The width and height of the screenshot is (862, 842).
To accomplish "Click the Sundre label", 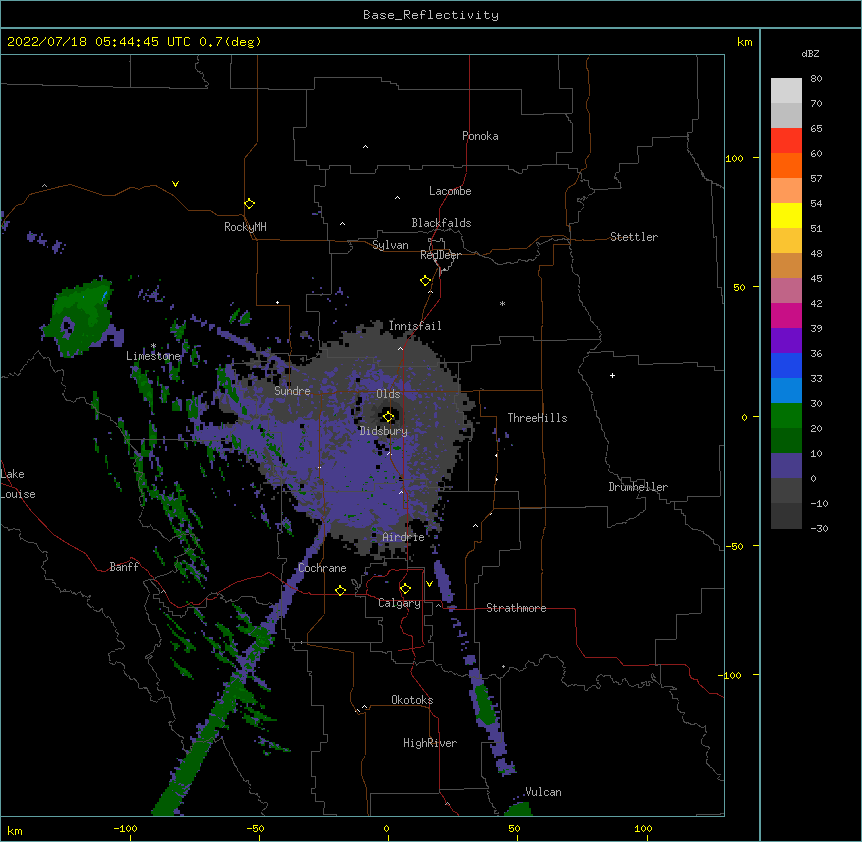I will coord(292,391).
